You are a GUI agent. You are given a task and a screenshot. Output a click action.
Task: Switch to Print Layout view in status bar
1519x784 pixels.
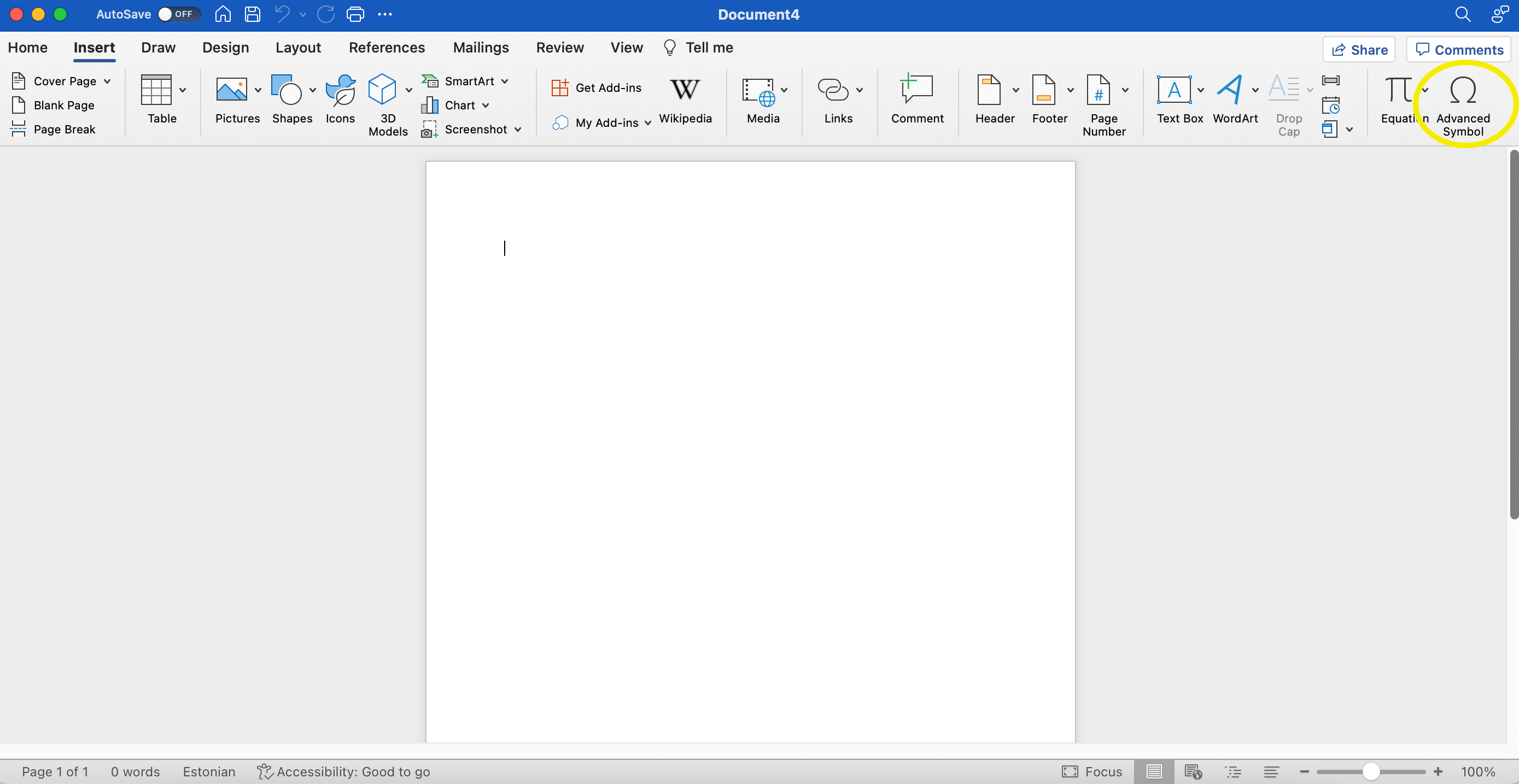(1155, 771)
